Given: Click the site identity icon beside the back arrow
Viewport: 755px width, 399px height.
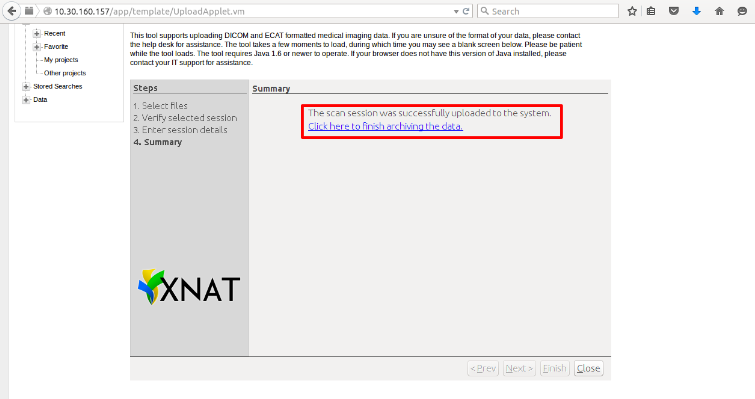Looking at the screenshot, I should pos(29,11).
